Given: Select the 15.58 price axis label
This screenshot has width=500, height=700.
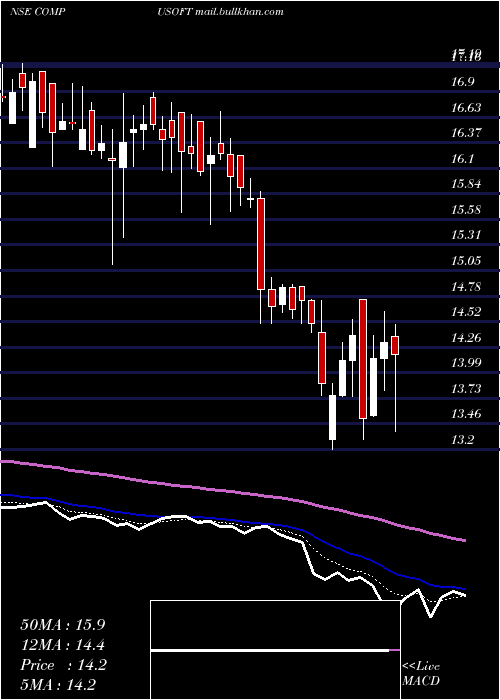Looking at the screenshot, I should (x=467, y=209).
